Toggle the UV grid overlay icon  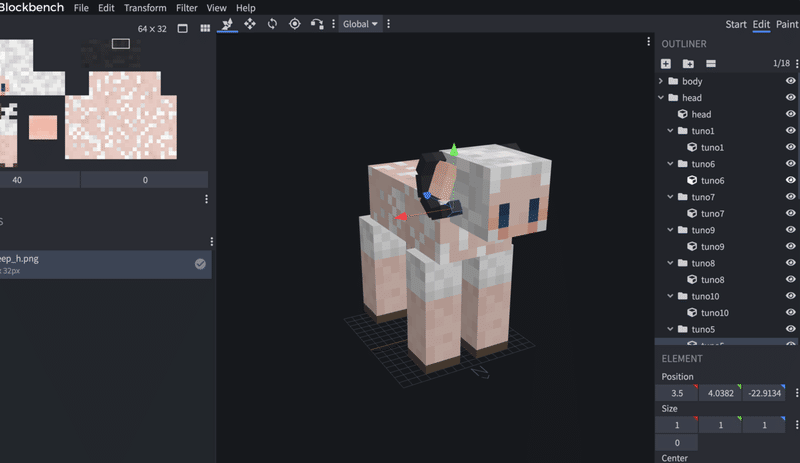click(205, 29)
